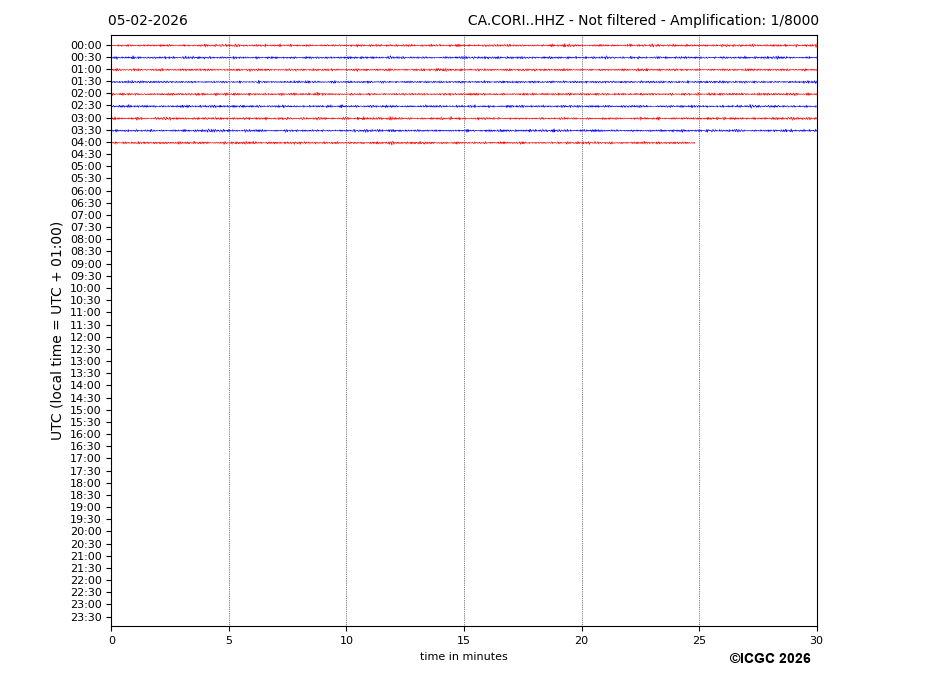Select the 04:00 row time label
This screenshot has width=927, height=696.
[86, 142]
